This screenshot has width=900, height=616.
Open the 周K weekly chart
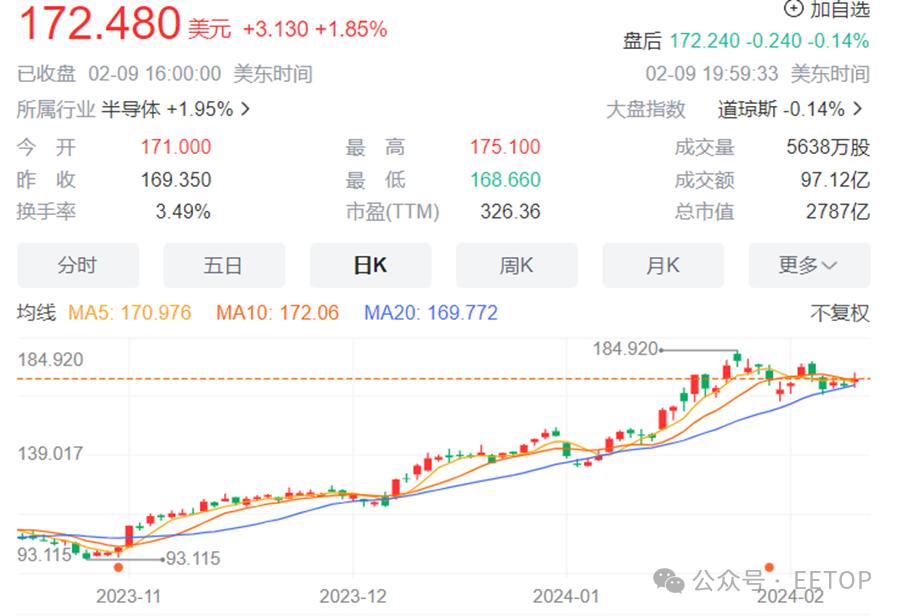516,265
